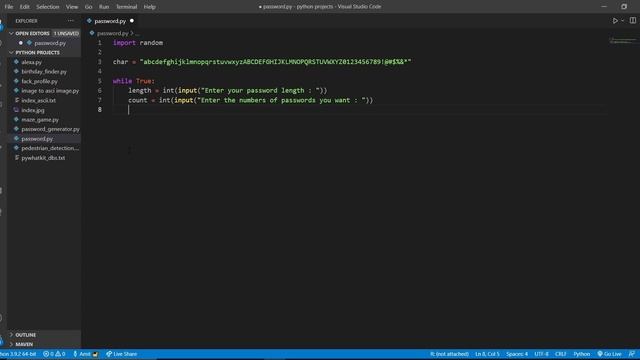Run the Python file with the play icon
The height and width of the screenshot is (360, 640).
(x=615, y=20)
